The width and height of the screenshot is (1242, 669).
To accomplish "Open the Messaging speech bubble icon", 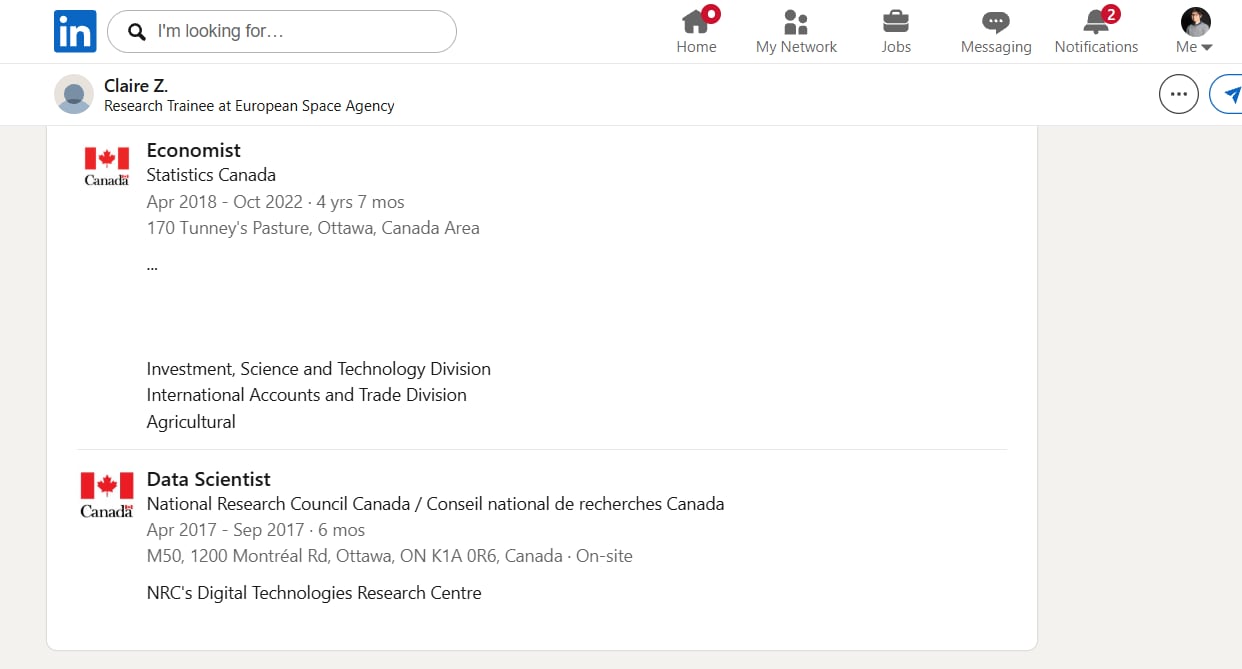I will tap(996, 23).
